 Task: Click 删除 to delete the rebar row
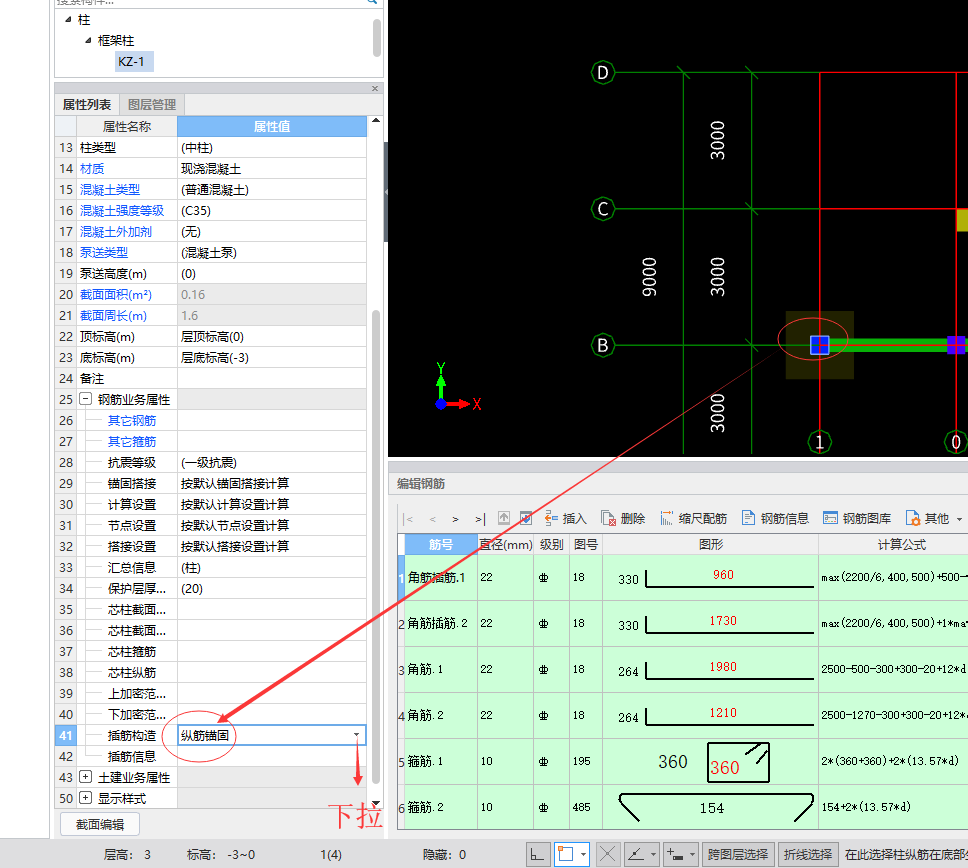coord(623,519)
